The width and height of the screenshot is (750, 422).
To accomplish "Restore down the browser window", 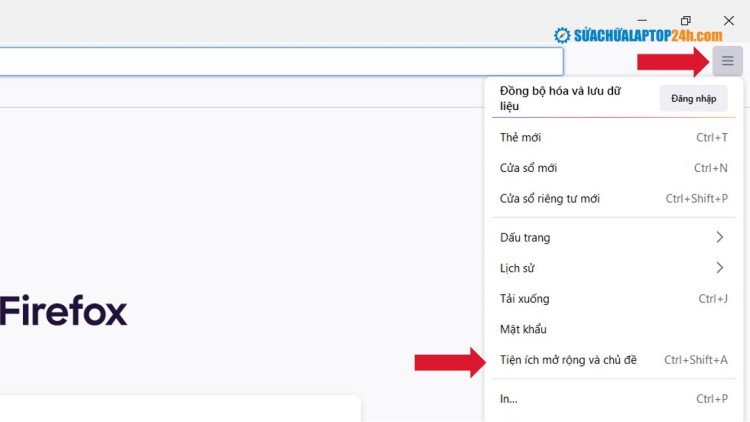I will tap(685, 21).
